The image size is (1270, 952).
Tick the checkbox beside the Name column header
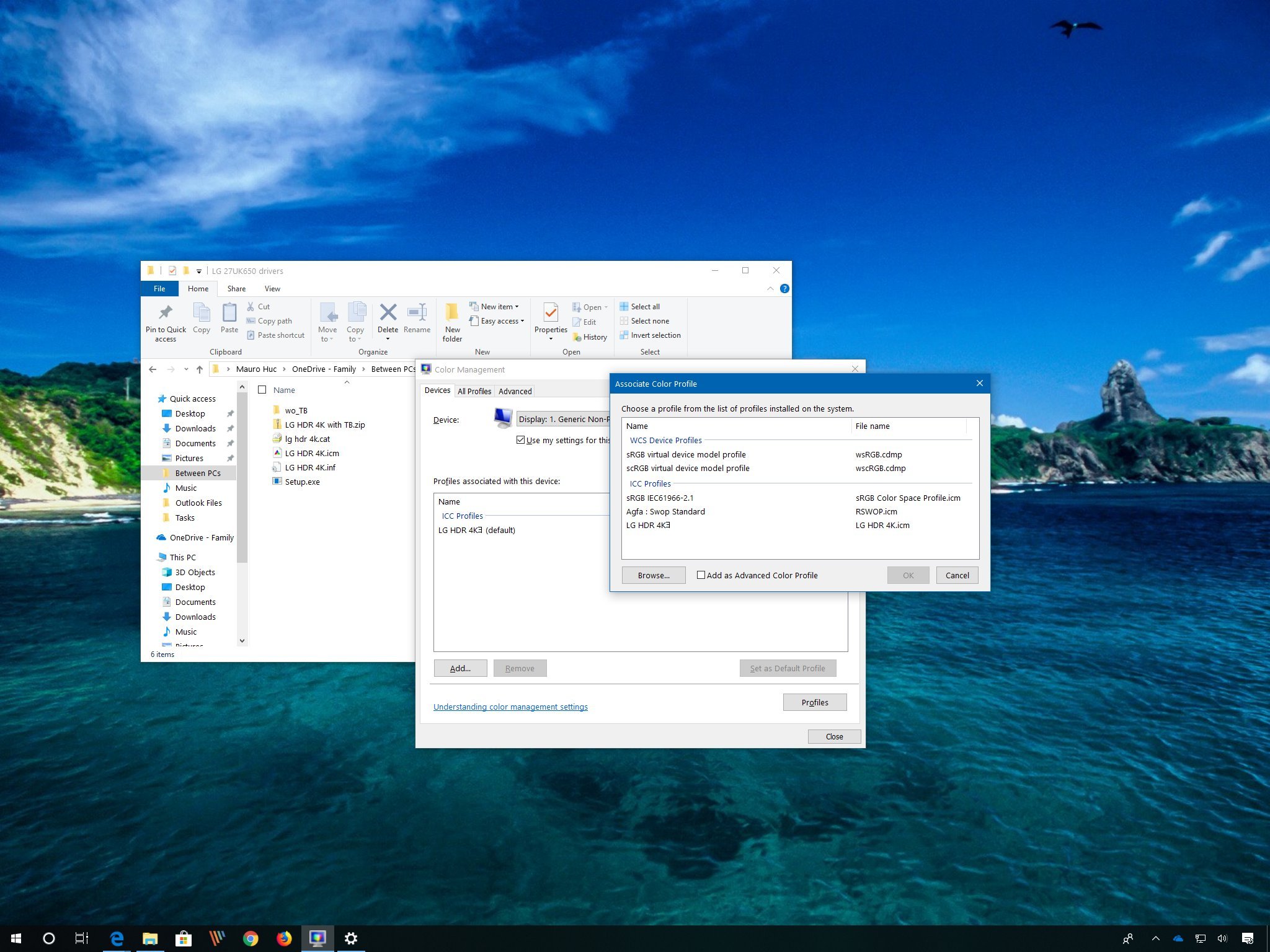(262, 389)
